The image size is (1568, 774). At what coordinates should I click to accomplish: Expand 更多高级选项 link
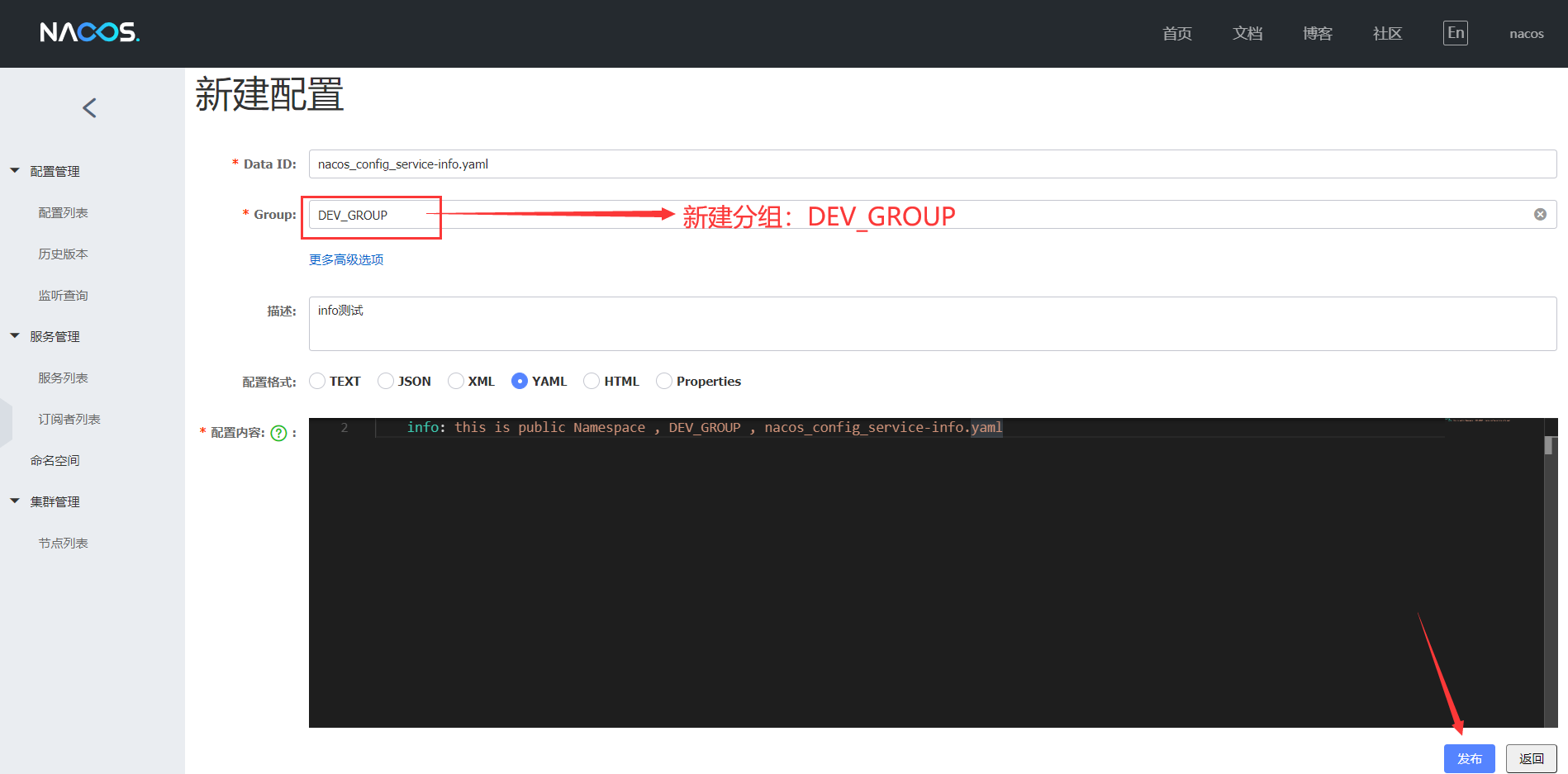[346, 259]
